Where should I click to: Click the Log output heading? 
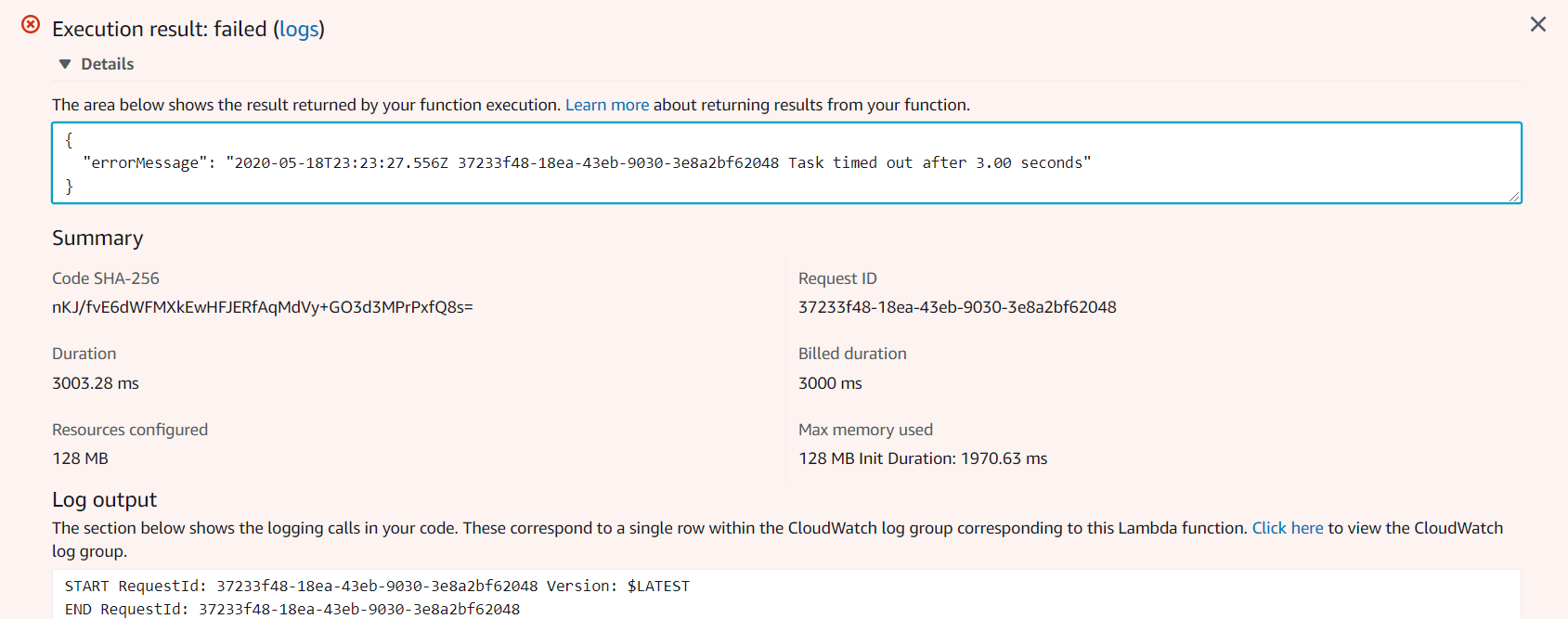tap(104, 500)
